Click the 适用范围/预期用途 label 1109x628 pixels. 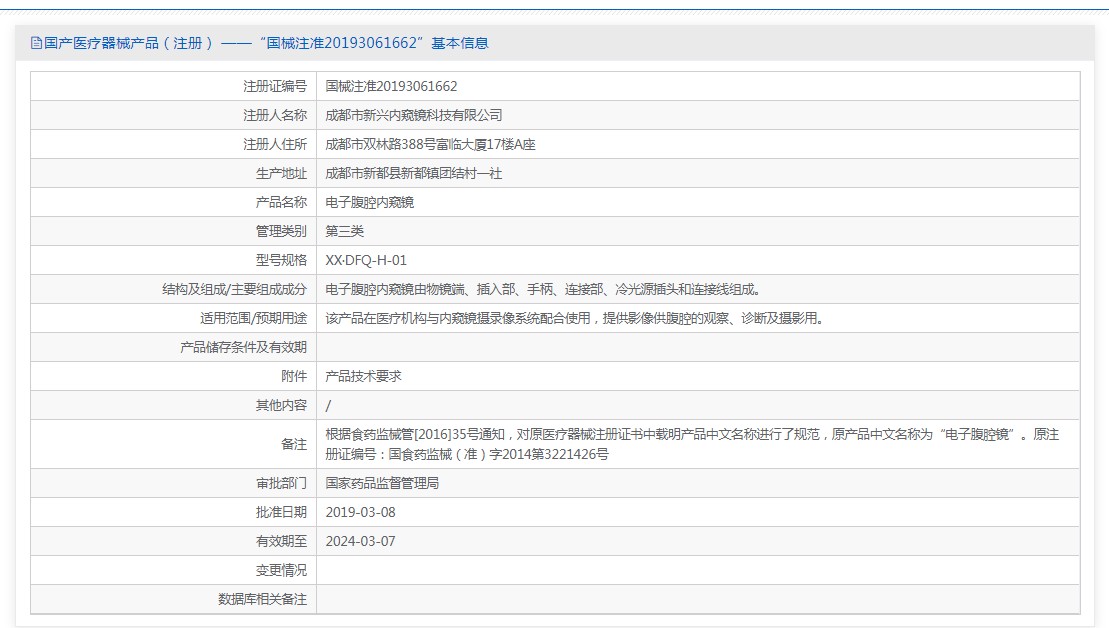point(253,318)
